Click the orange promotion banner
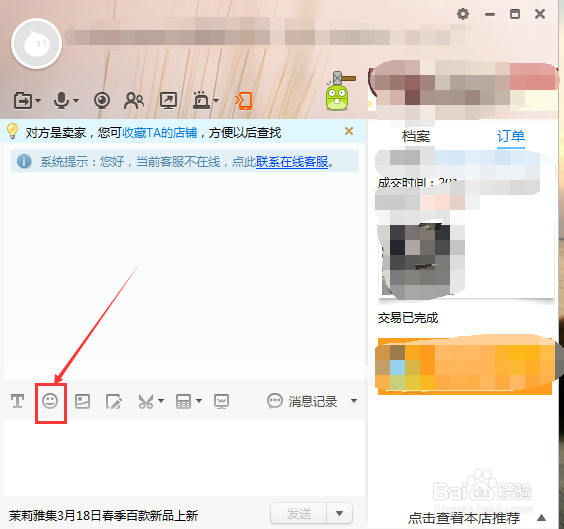The image size is (564, 529). pos(465,366)
